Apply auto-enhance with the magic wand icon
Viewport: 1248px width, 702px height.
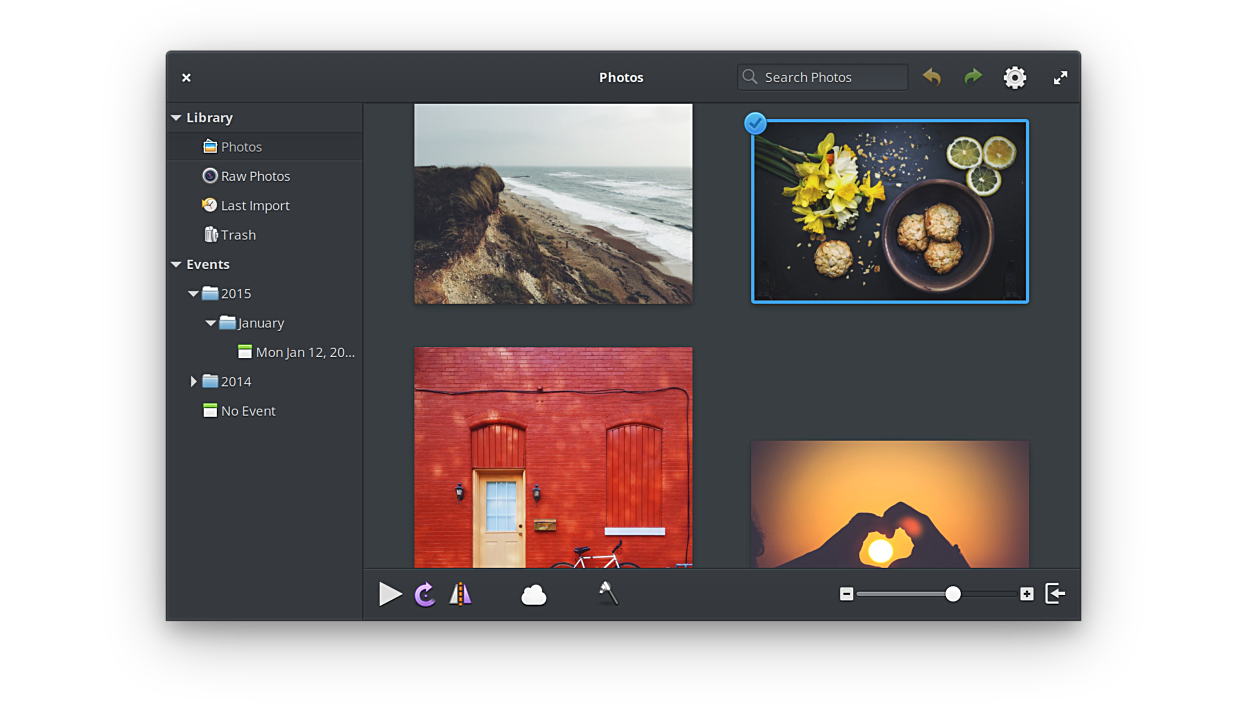[x=608, y=593]
